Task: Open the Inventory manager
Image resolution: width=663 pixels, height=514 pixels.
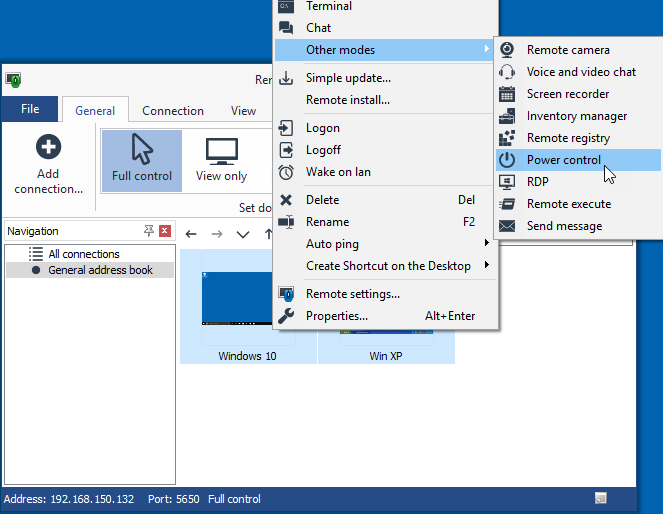Action: (x=576, y=116)
